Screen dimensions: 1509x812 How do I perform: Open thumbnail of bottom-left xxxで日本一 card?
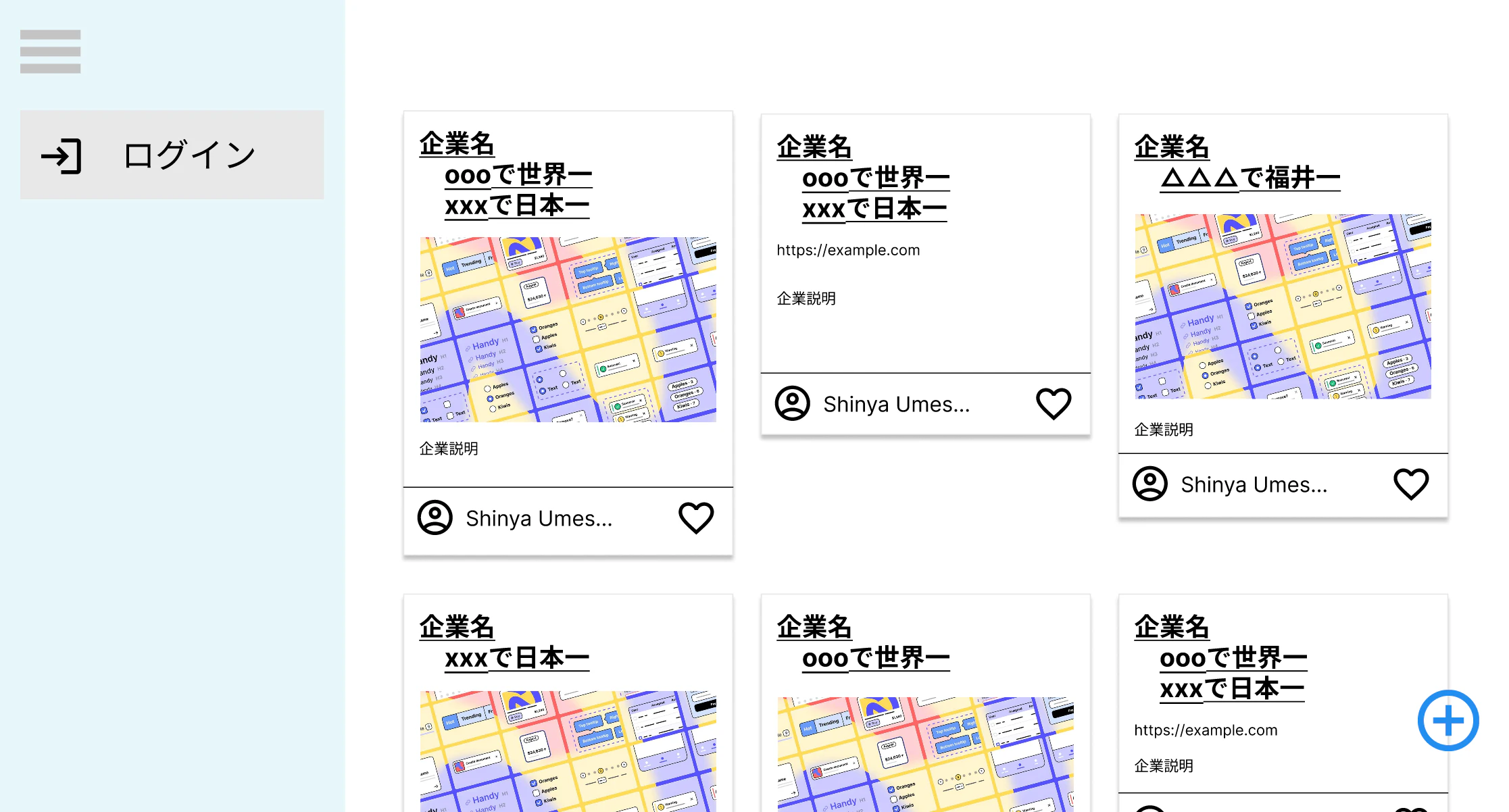click(568, 751)
